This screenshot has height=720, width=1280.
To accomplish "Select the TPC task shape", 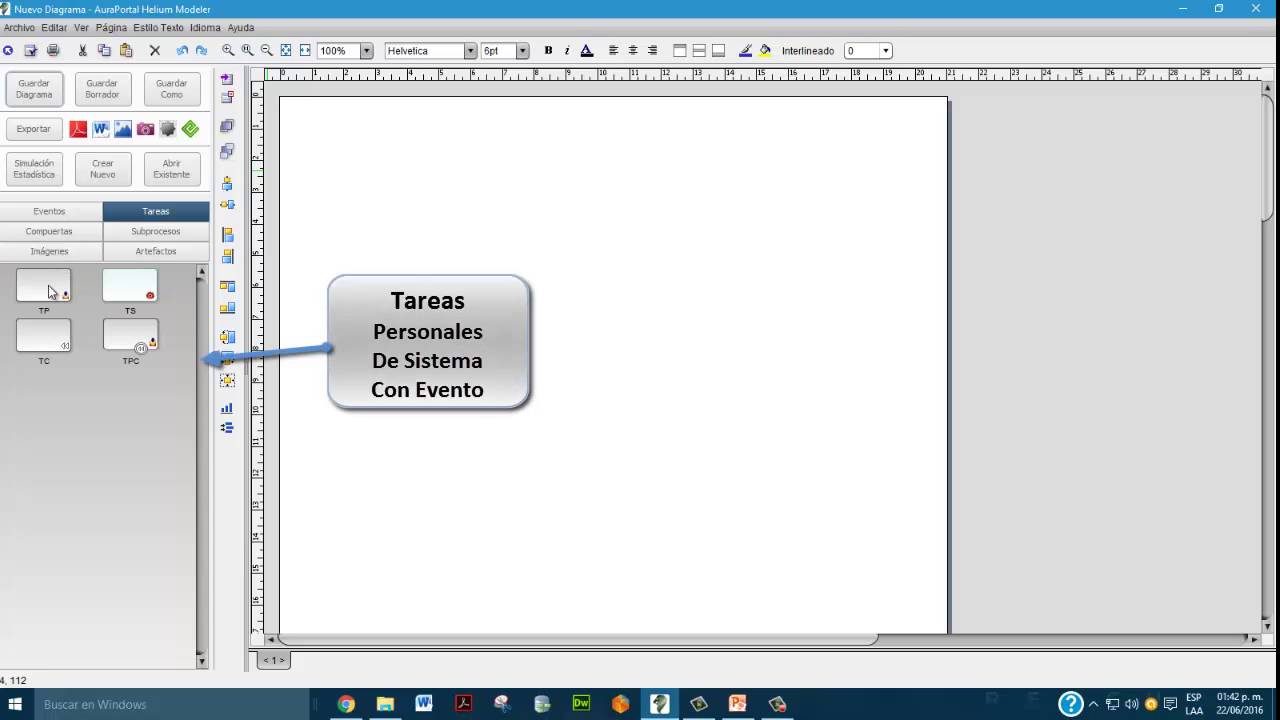I will tap(130, 335).
